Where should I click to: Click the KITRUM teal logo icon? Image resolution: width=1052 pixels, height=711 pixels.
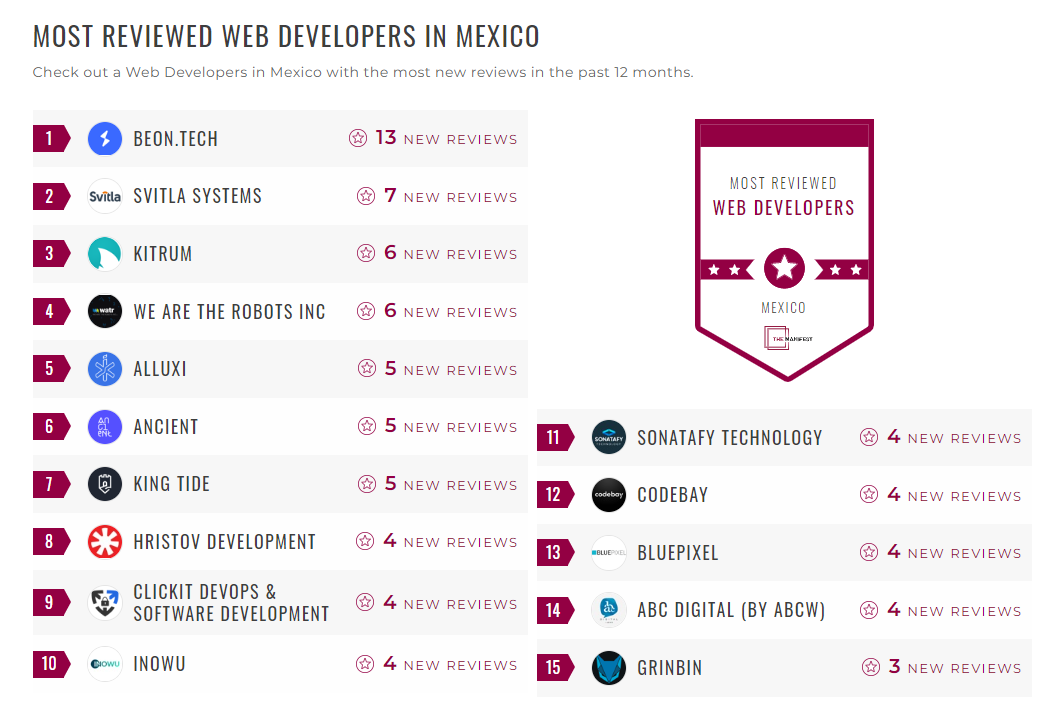tap(105, 253)
